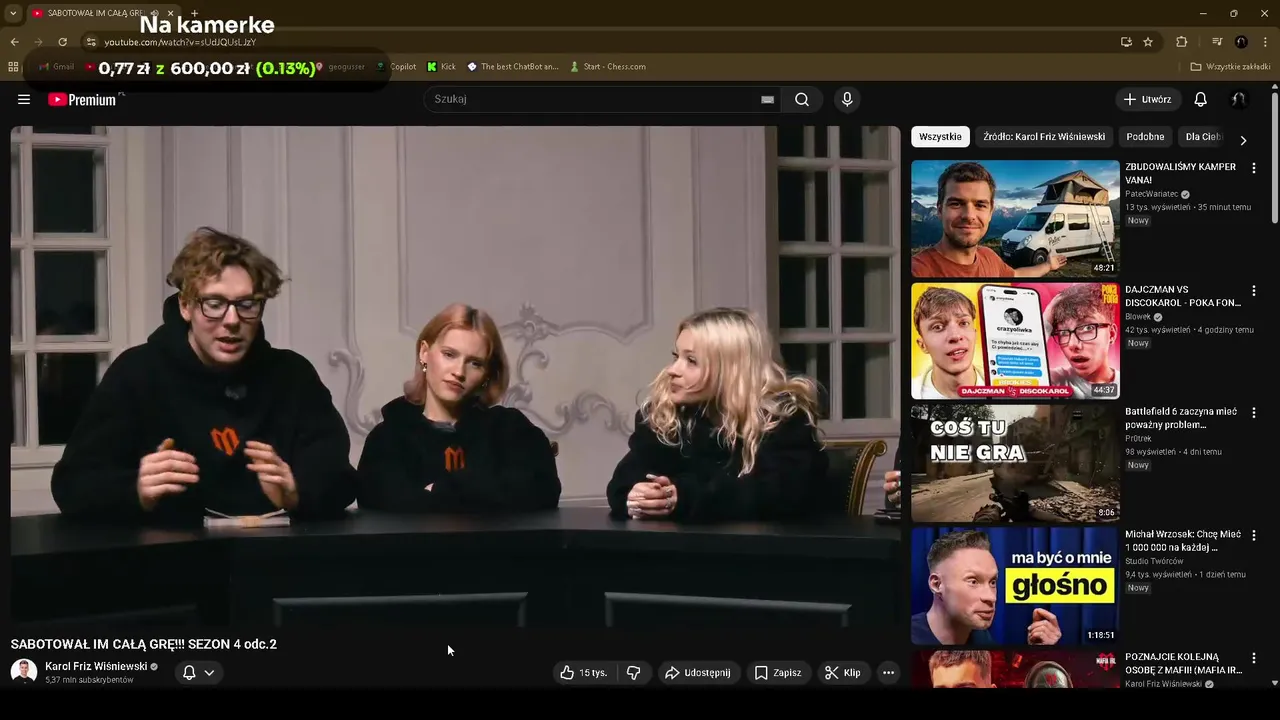Viewport: 1280px width, 720px height.
Task: View site information icon in address bar
Action: pyautogui.click(x=91, y=42)
